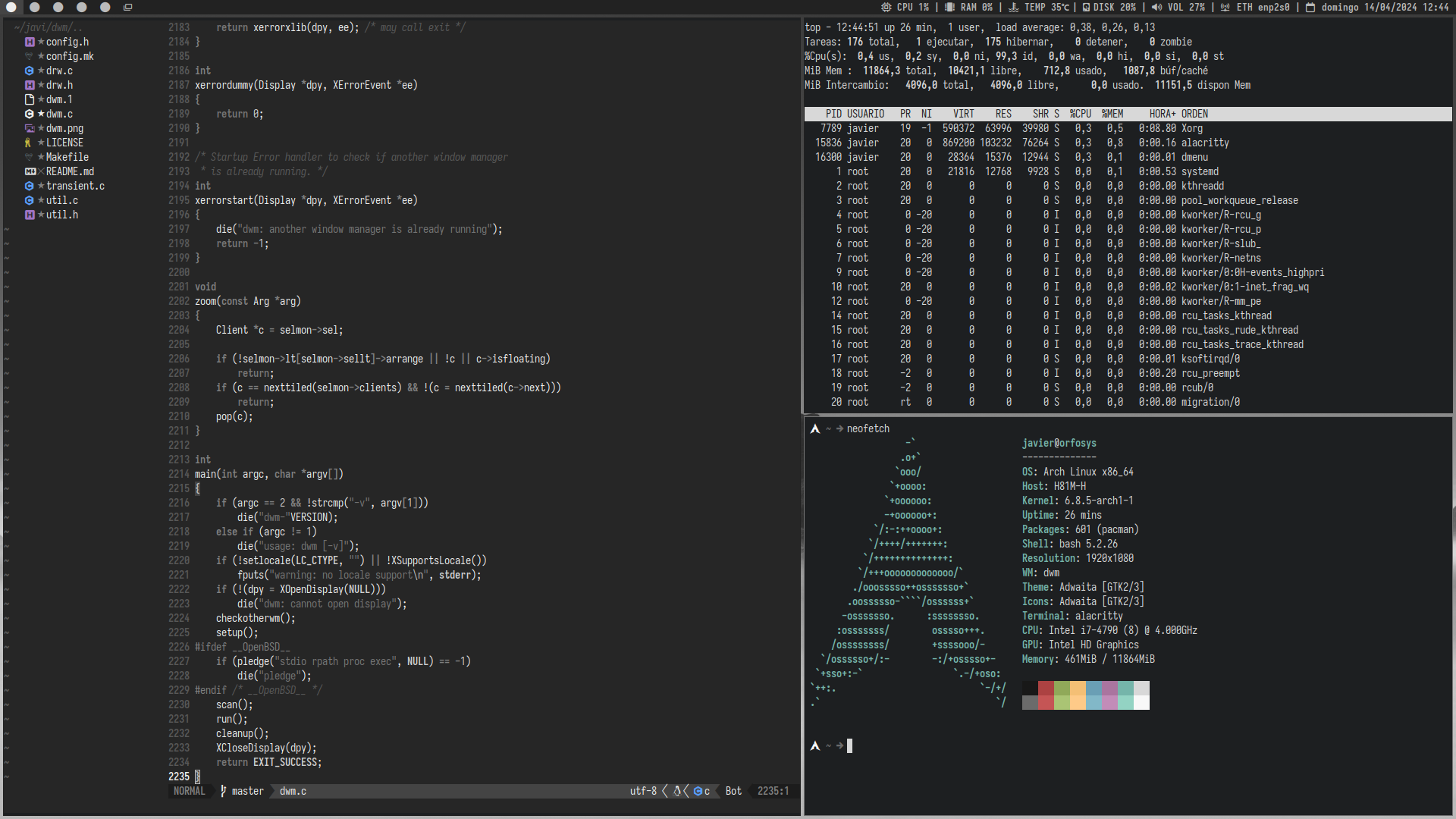Click the NORMAL mode indicator in the statusline
This screenshot has width=1456, height=819.
coord(190,791)
